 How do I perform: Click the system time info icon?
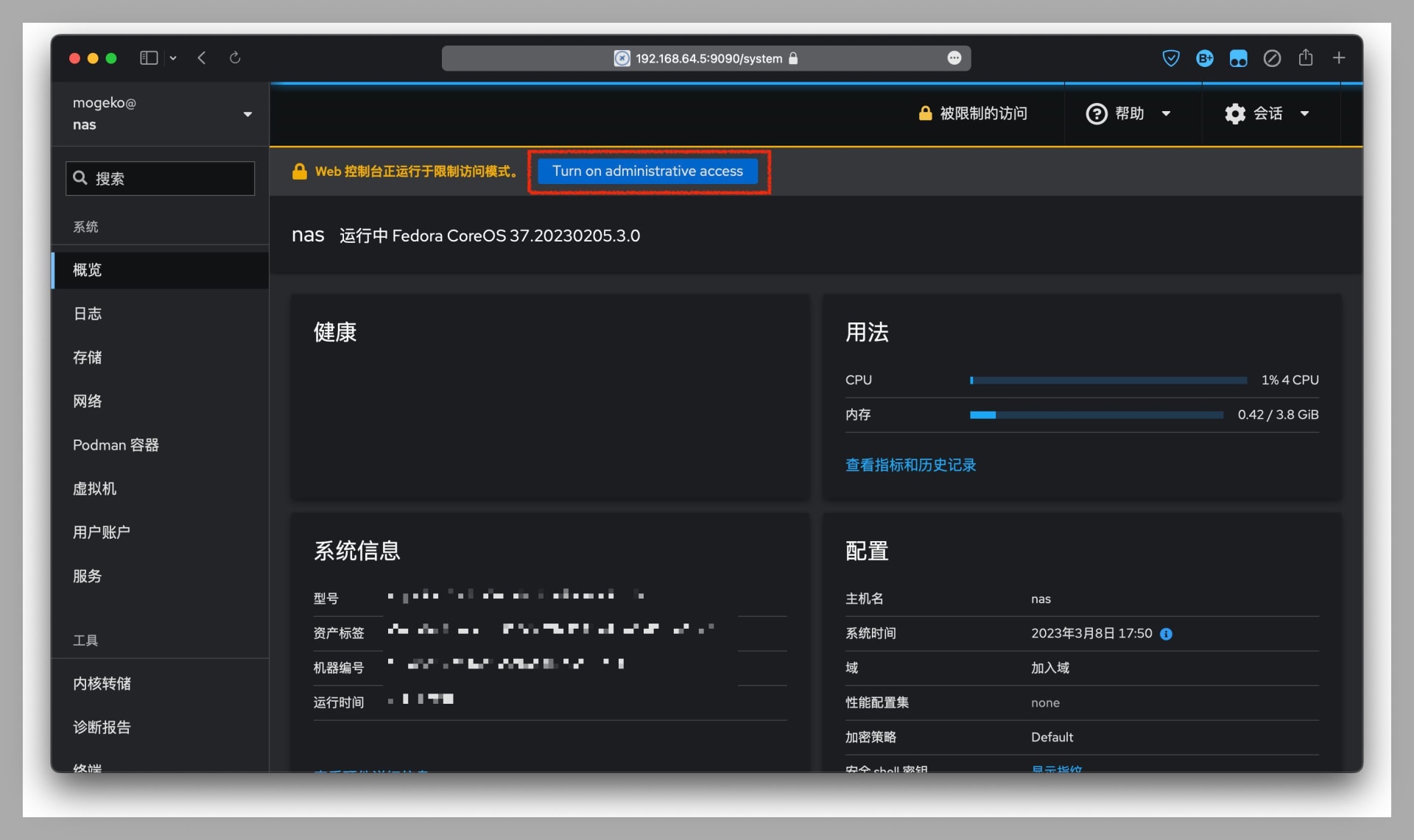pos(1166,634)
